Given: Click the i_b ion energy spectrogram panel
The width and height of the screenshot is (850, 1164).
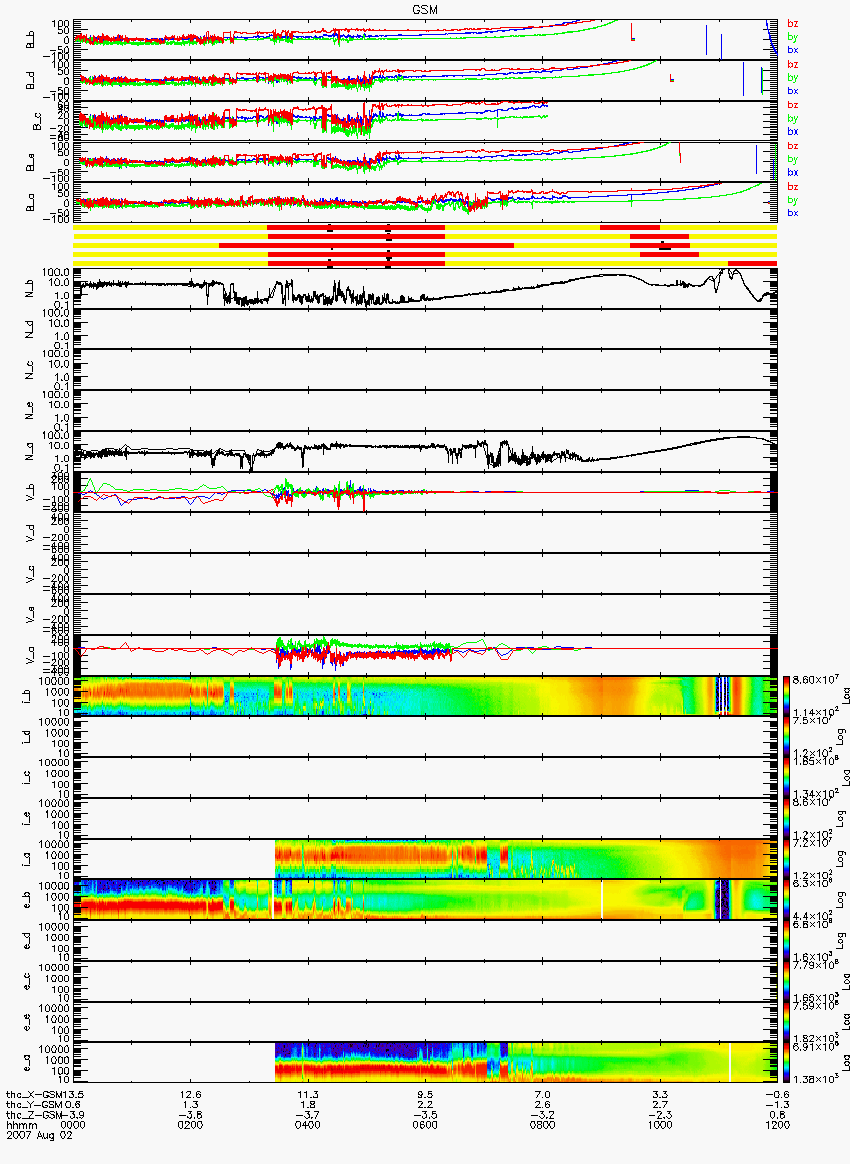Looking at the screenshot, I should 425,696.
